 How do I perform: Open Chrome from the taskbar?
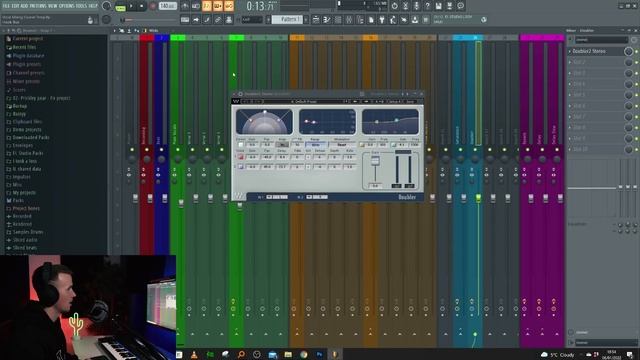coord(304,354)
